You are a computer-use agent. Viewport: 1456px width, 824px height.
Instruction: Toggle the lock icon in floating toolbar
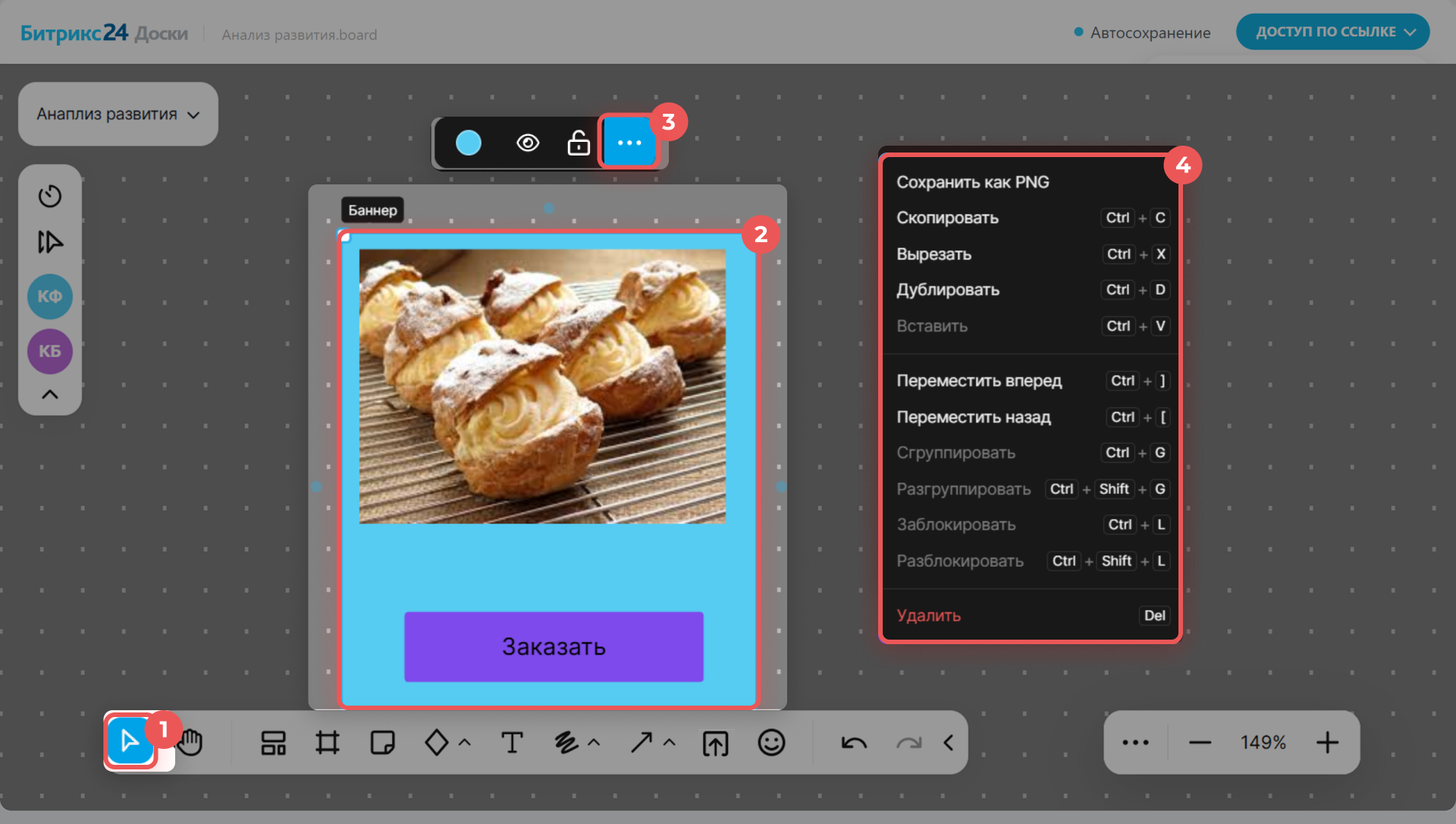(579, 143)
